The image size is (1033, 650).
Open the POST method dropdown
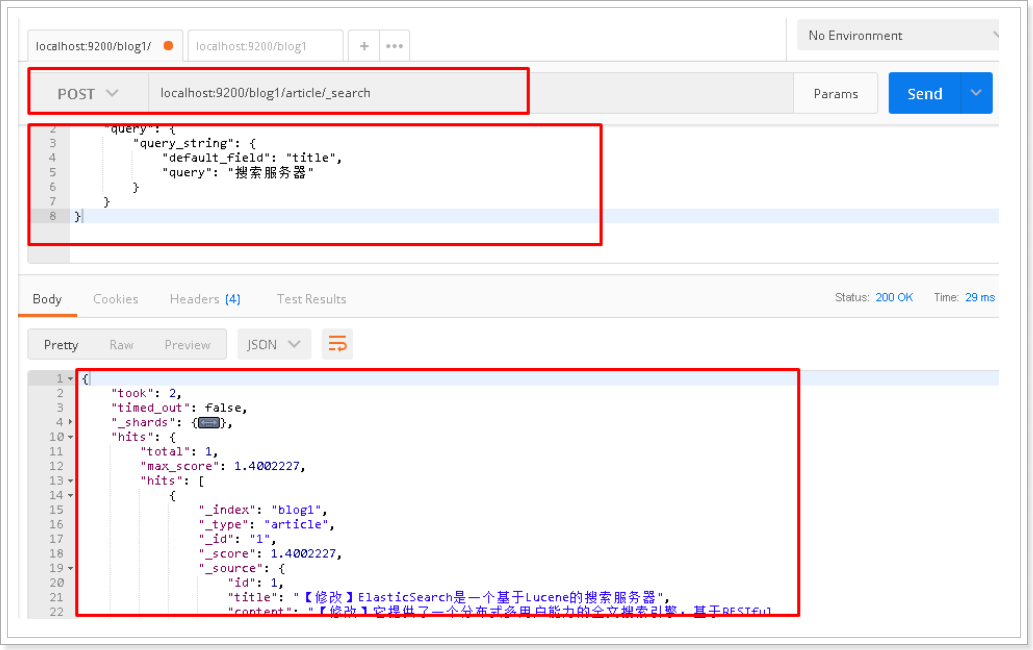(x=88, y=94)
